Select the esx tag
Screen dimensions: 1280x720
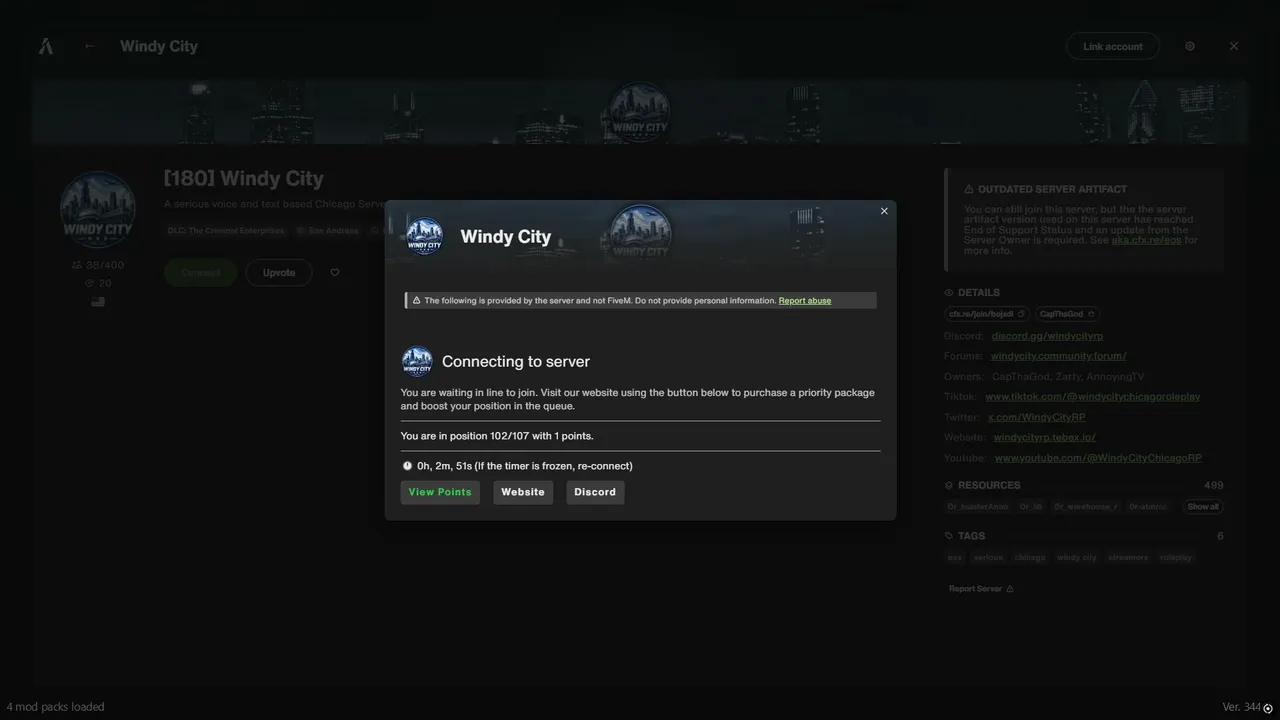pyautogui.click(x=955, y=558)
